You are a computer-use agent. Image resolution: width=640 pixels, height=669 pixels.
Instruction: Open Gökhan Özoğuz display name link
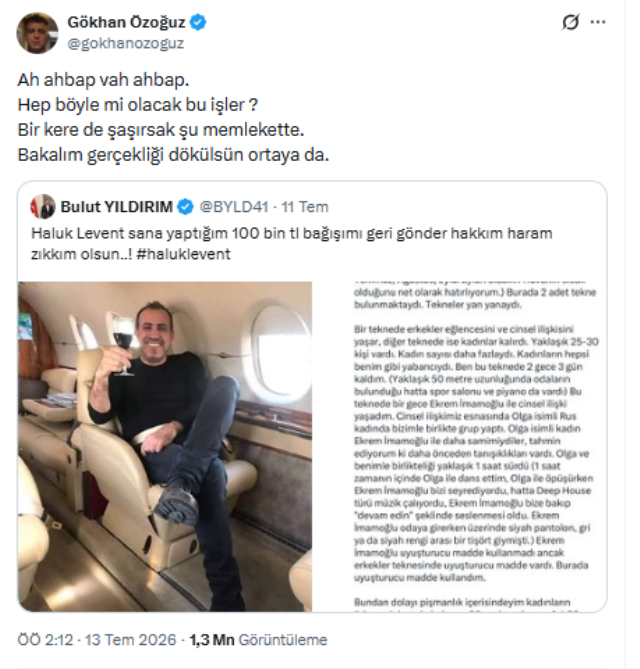126,22
